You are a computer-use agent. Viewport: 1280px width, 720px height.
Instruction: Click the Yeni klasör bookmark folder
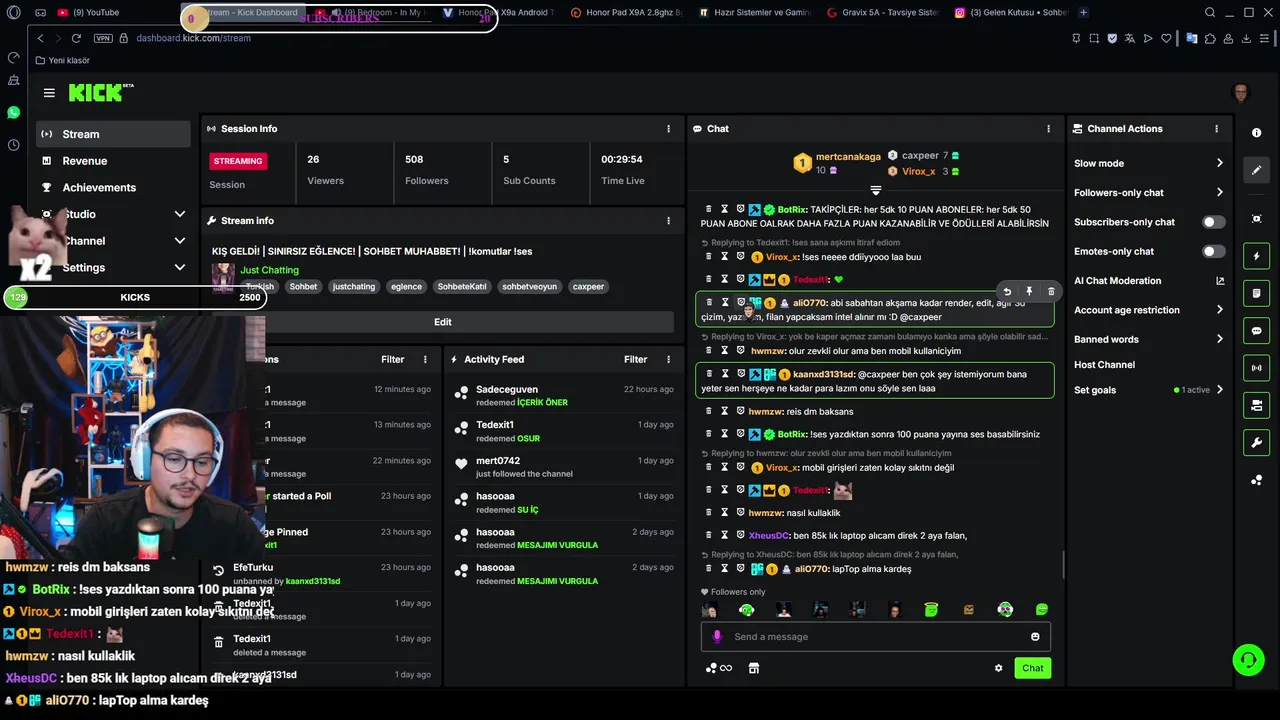tap(62, 60)
